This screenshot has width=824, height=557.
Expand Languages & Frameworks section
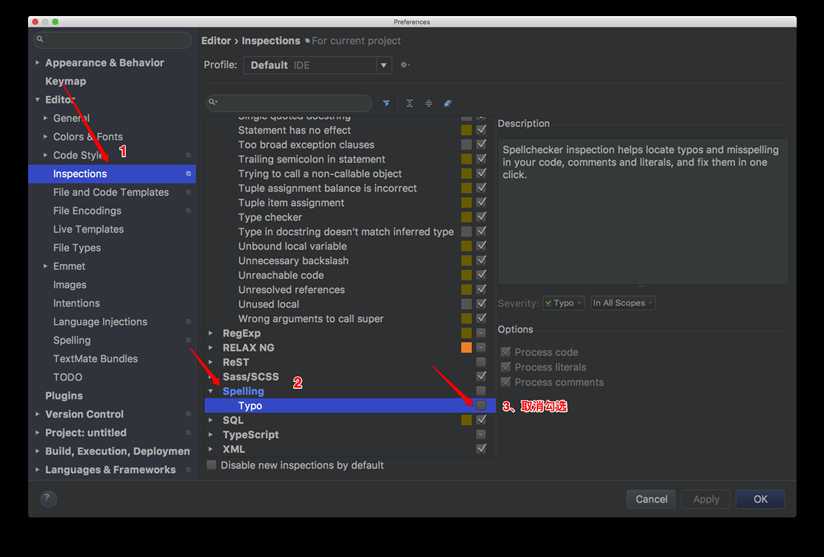click(37, 470)
